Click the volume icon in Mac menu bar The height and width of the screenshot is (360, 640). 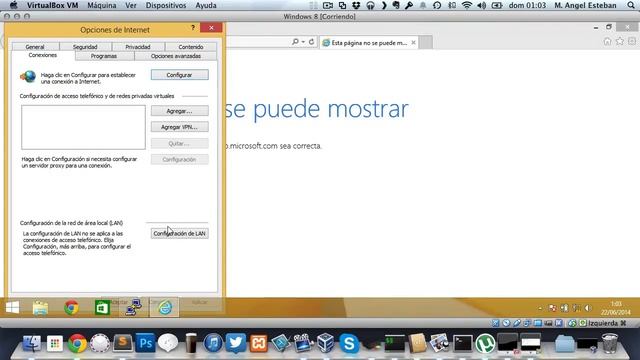482,5
